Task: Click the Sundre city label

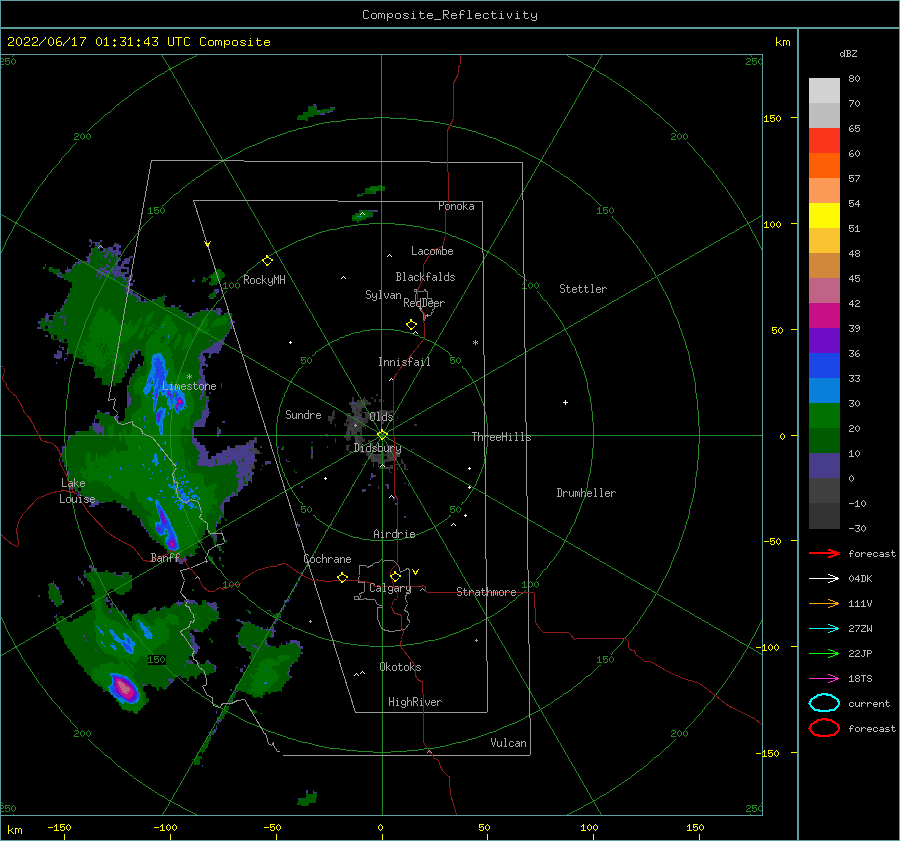Action: [x=303, y=414]
